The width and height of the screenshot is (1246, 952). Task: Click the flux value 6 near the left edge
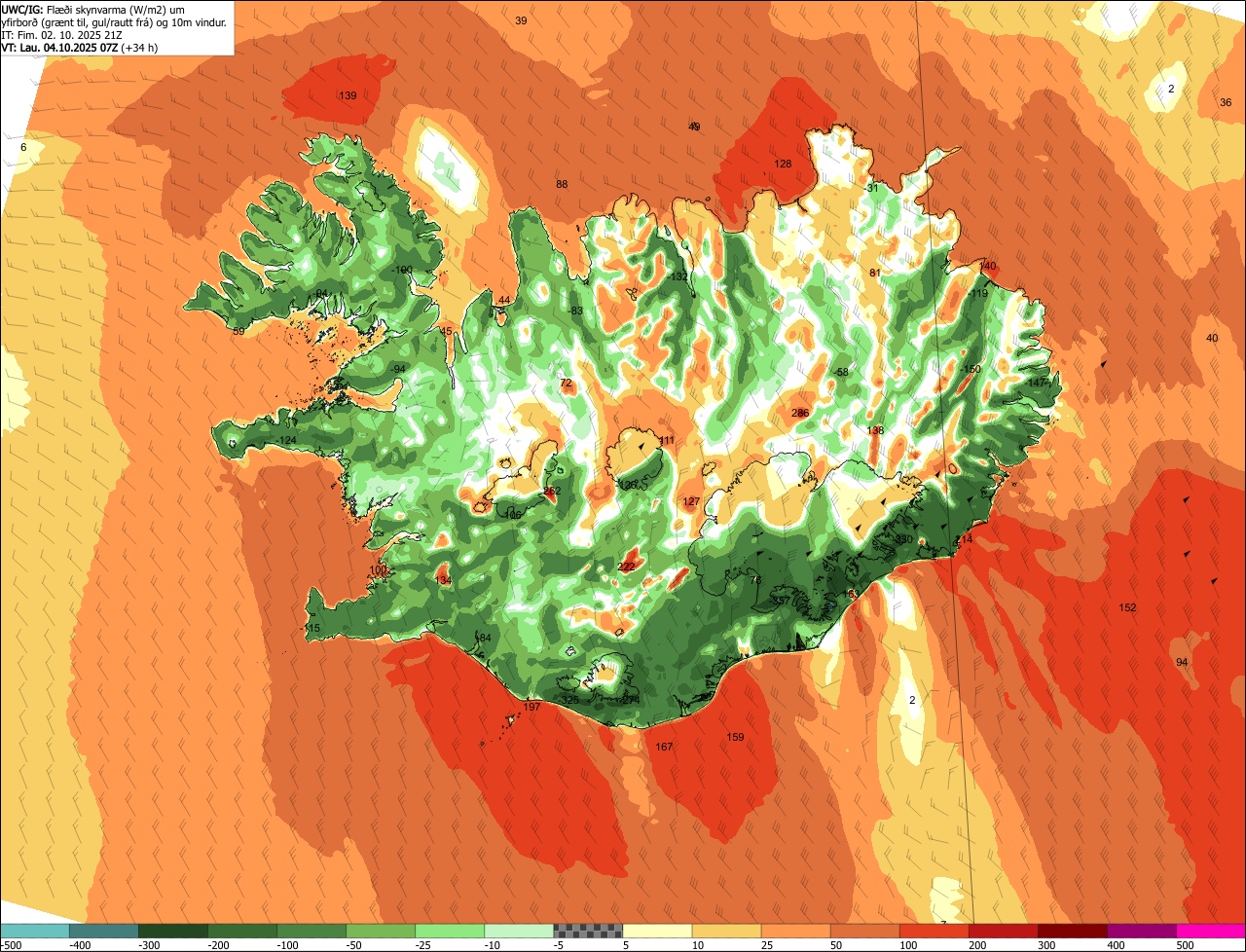coord(24,147)
